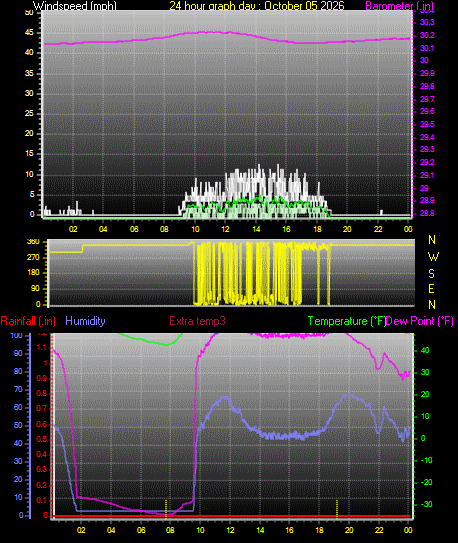This screenshot has height=543, width=458.
Task: Click the 0.1 rainfall scale value
Action: 42,500
